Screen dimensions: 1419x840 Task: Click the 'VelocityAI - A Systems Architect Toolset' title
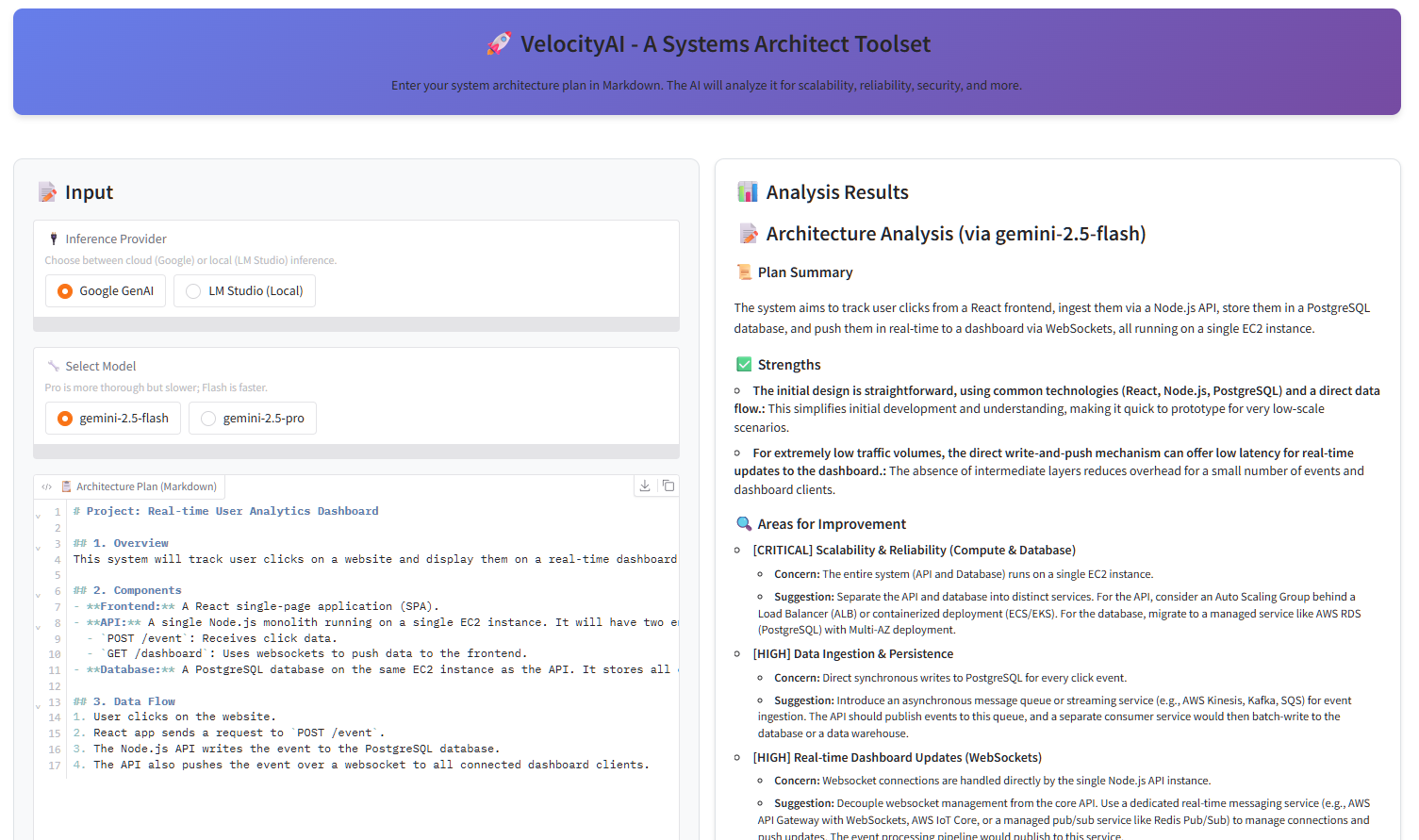pyautogui.click(x=725, y=44)
